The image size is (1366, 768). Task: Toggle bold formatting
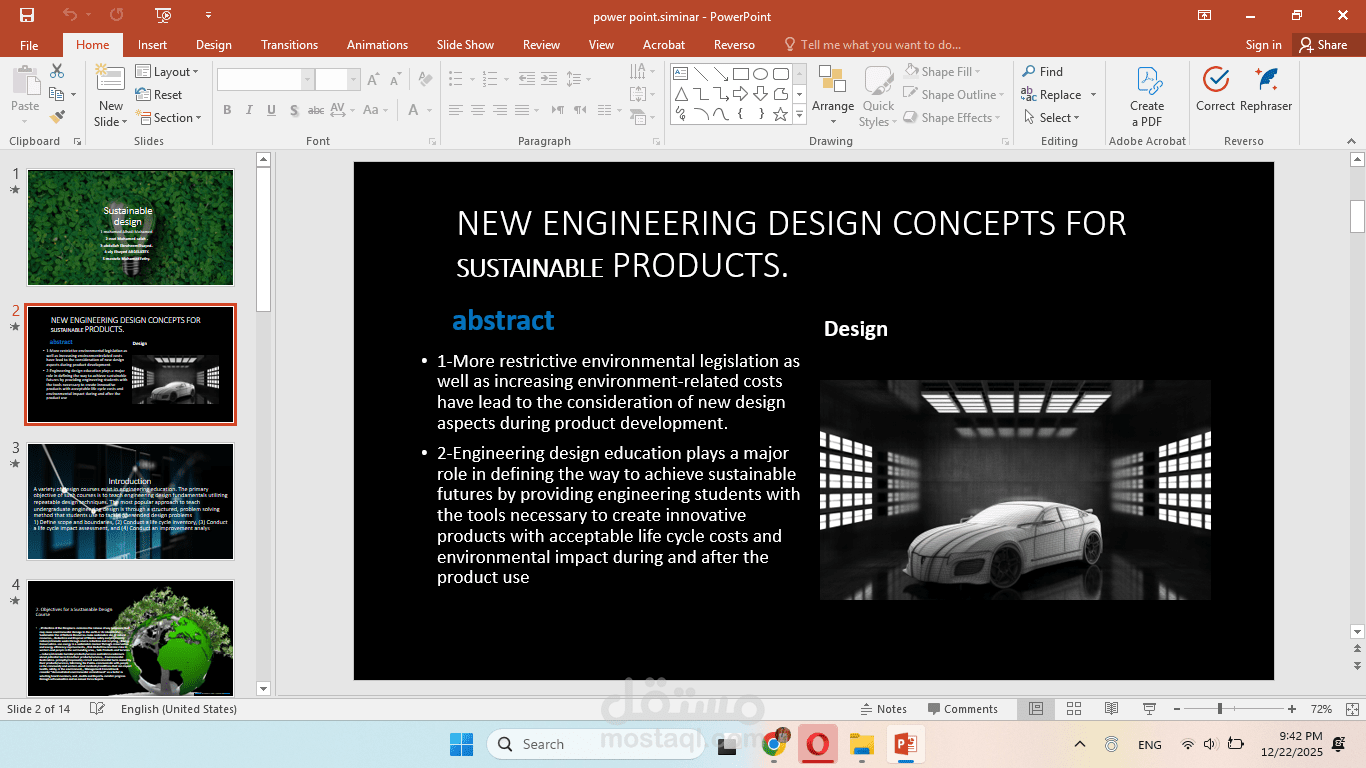pyautogui.click(x=227, y=109)
